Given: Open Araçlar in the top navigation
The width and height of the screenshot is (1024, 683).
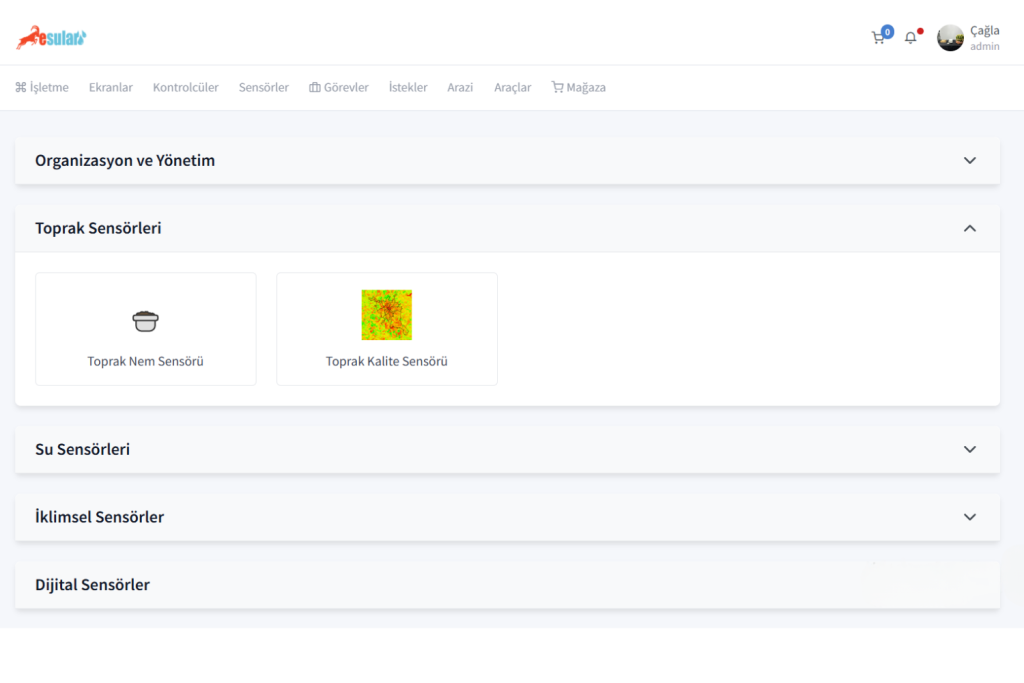Looking at the screenshot, I should tap(512, 87).
